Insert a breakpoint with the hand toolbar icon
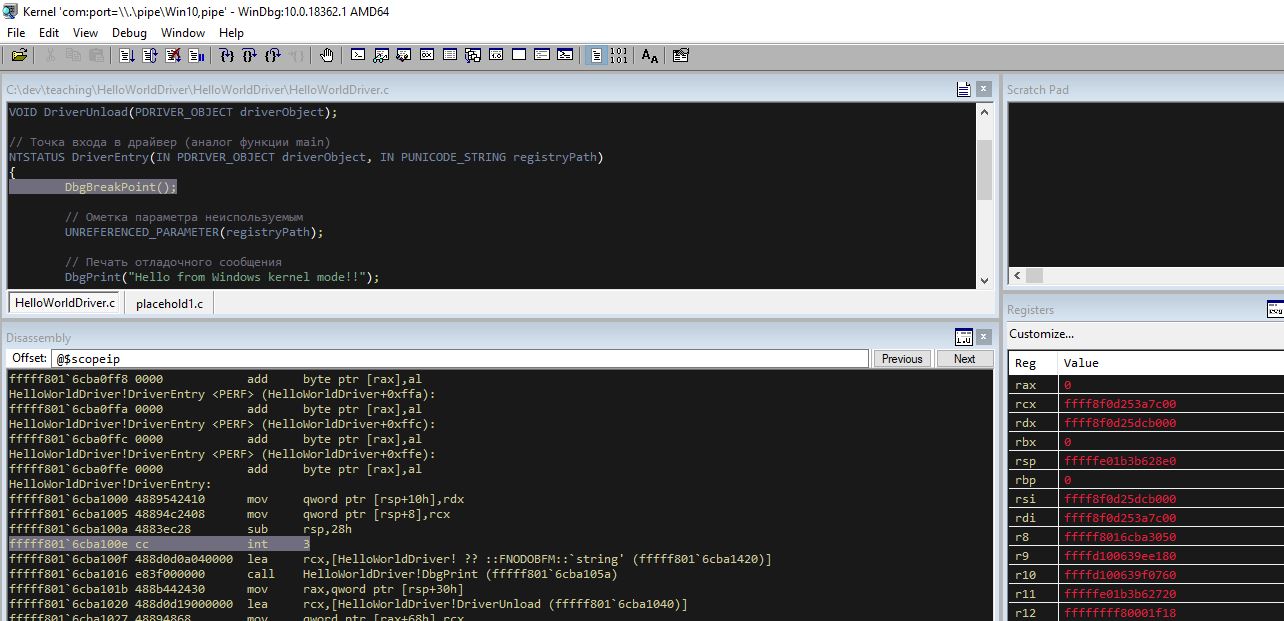Viewport: 1284px width, 621px height. pyautogui.click(x=327, y=55)
